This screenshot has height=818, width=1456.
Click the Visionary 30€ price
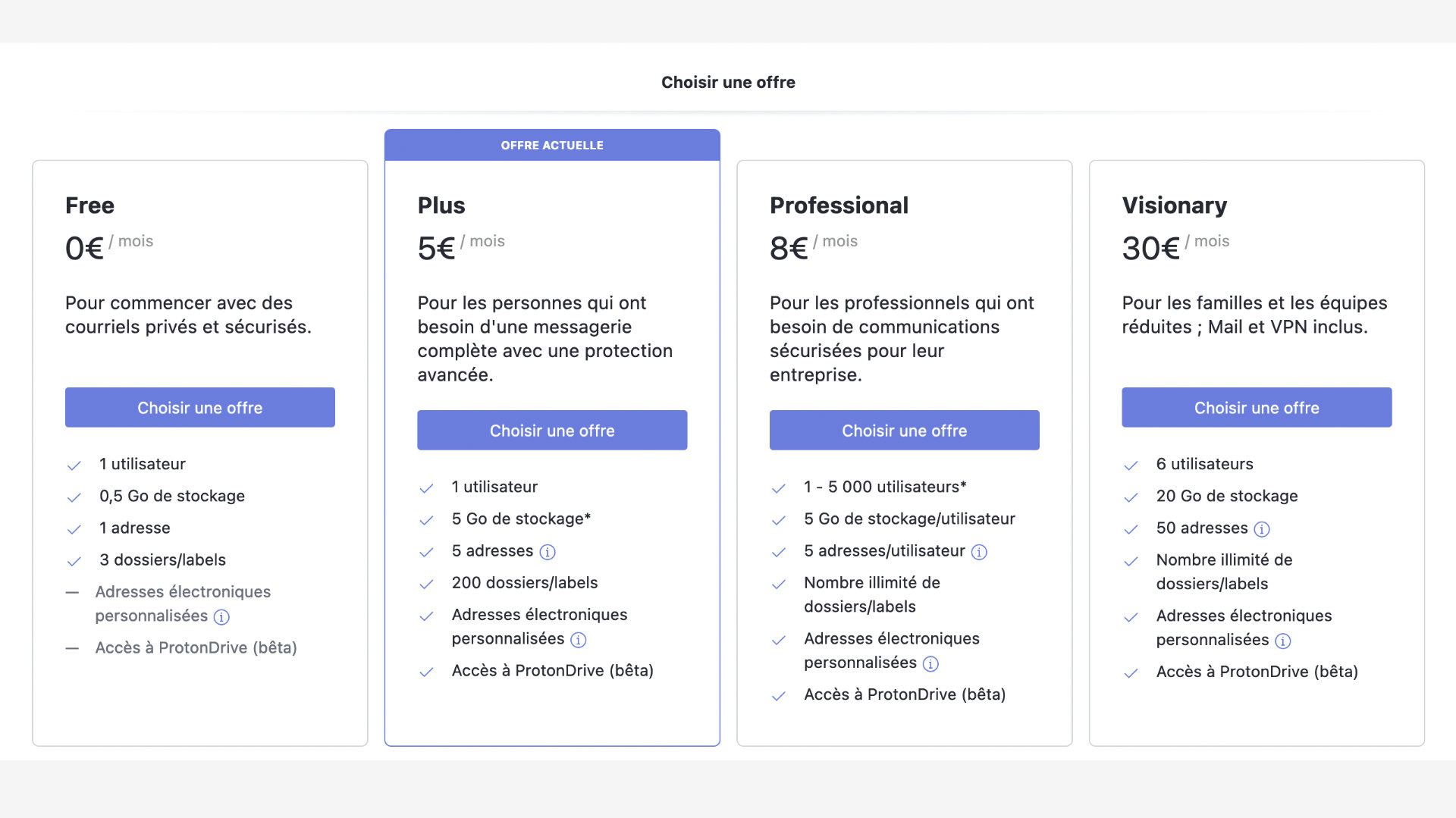(x=1150, y=249)
